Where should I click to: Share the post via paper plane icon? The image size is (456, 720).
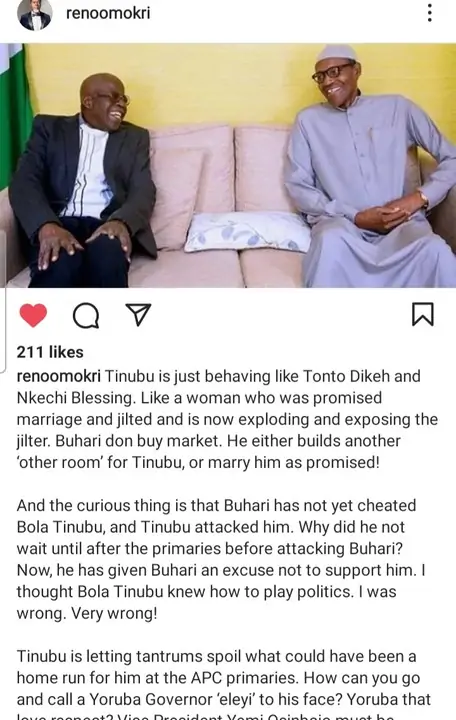(x=138, y=315)
